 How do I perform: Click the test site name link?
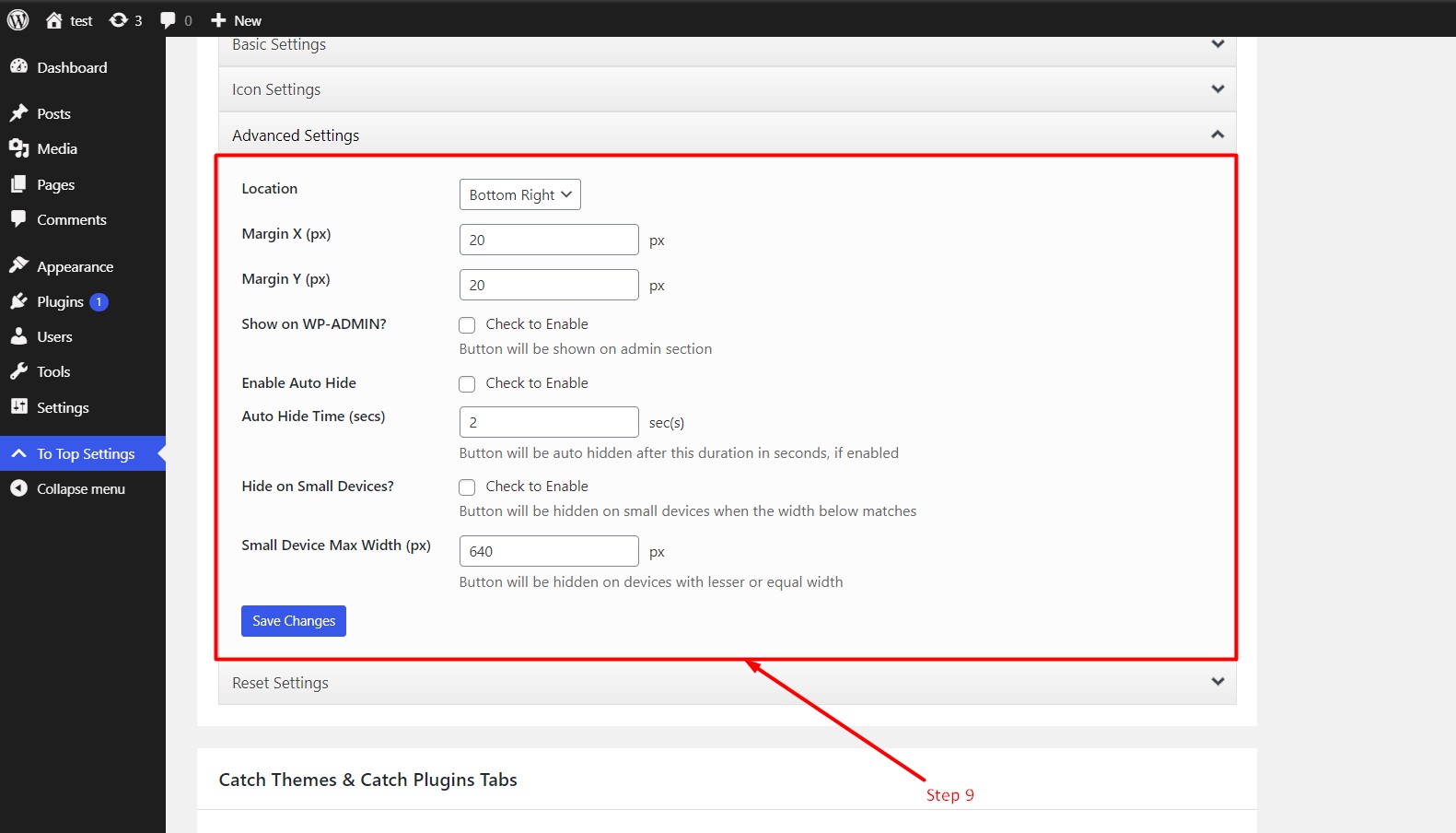click(x=81, y=20)
